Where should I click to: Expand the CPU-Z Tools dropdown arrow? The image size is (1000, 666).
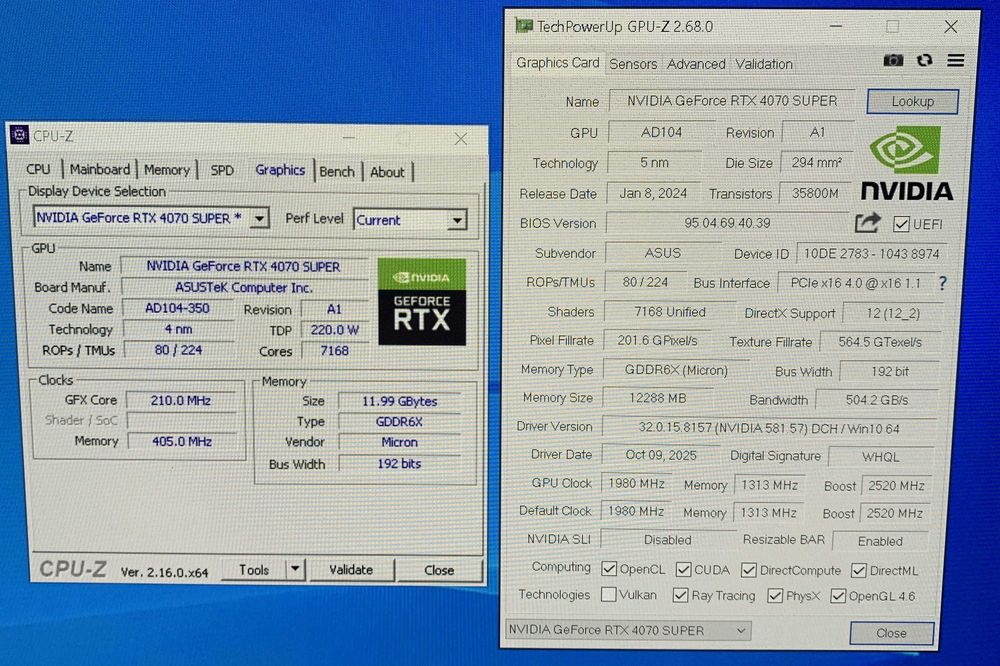click(x=295, y=569)
